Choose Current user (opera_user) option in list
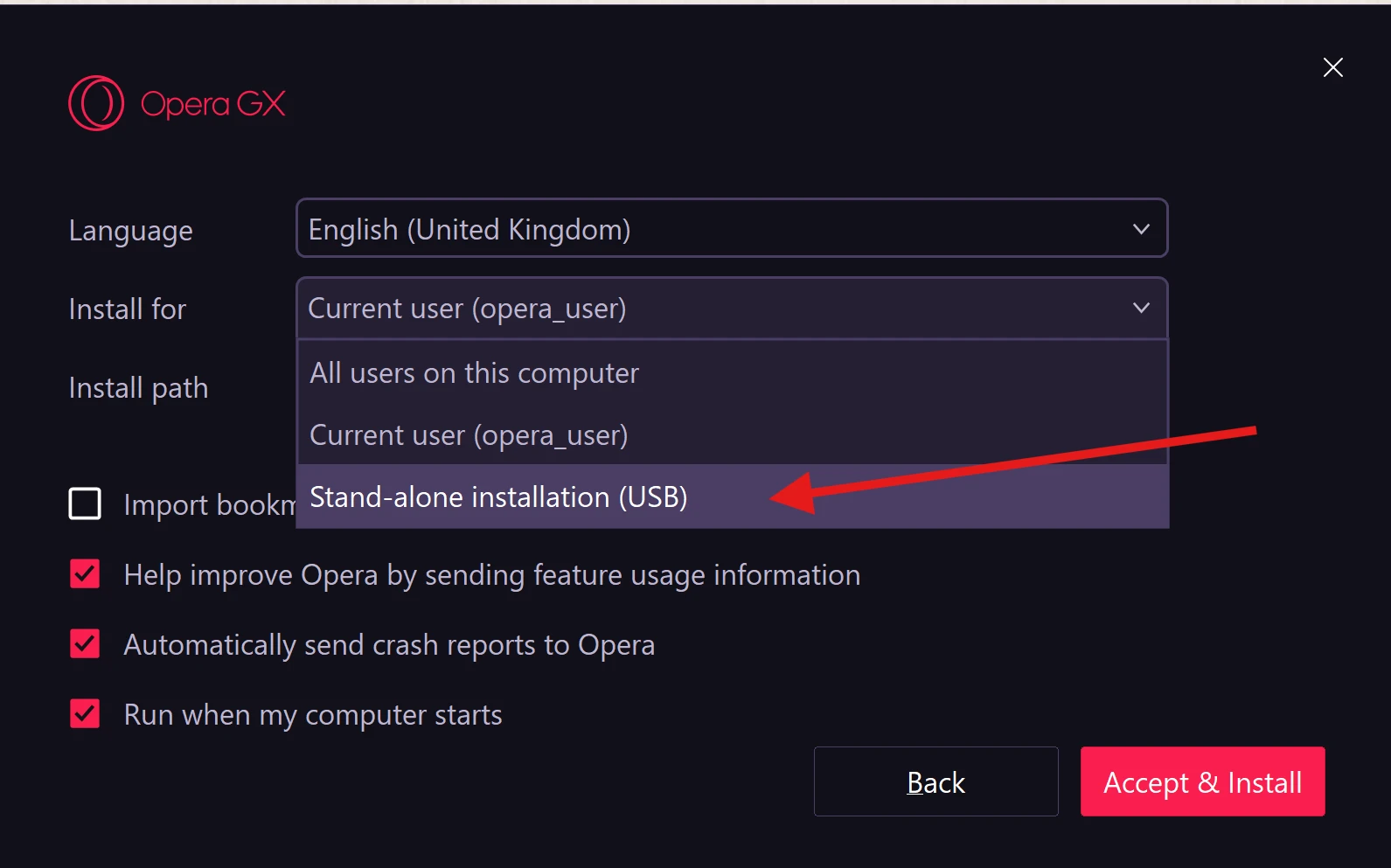 pyautogui.click(x=732, y=434)
